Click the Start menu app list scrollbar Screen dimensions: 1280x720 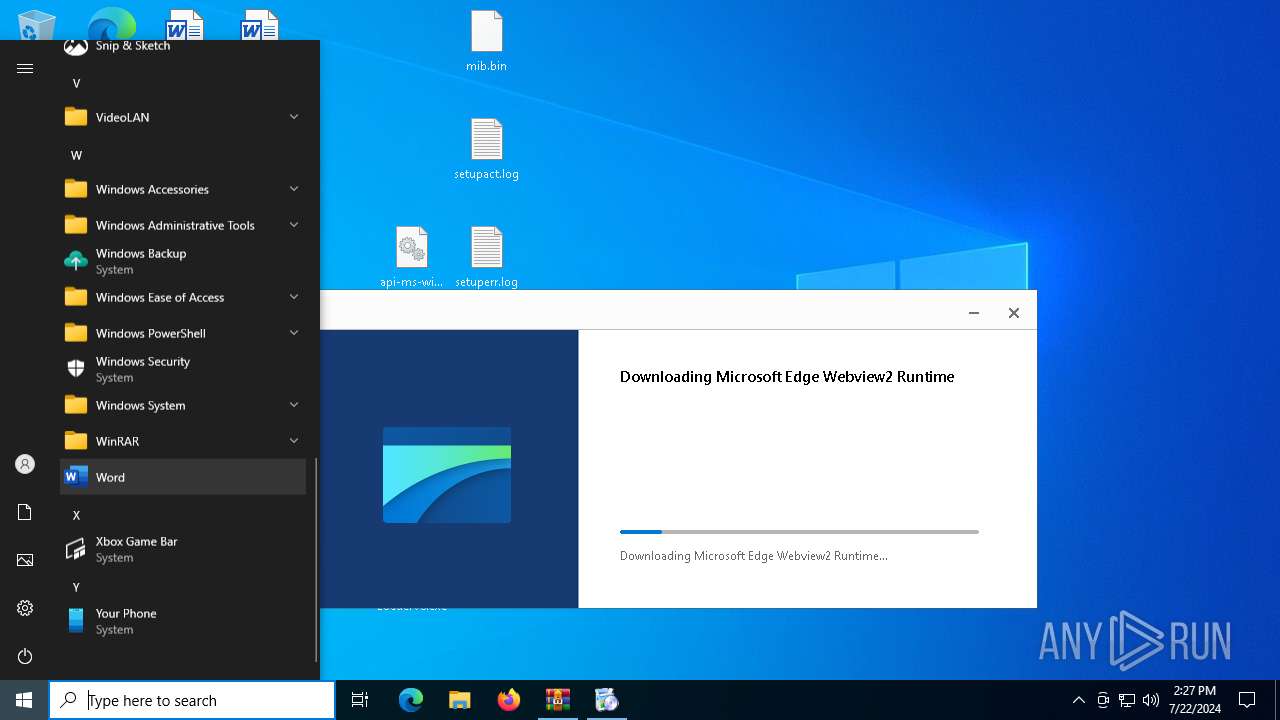(x=317, y=560)
